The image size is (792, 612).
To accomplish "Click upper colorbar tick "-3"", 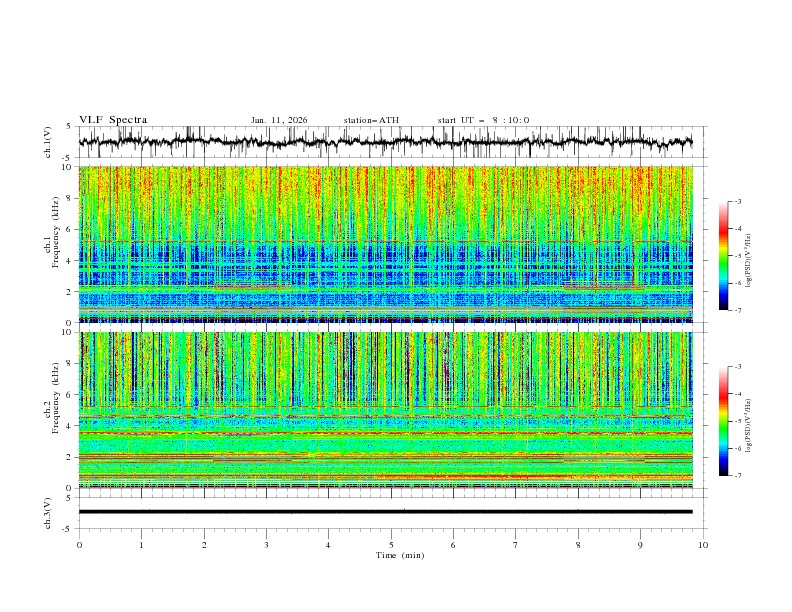I will pos(738,201).
